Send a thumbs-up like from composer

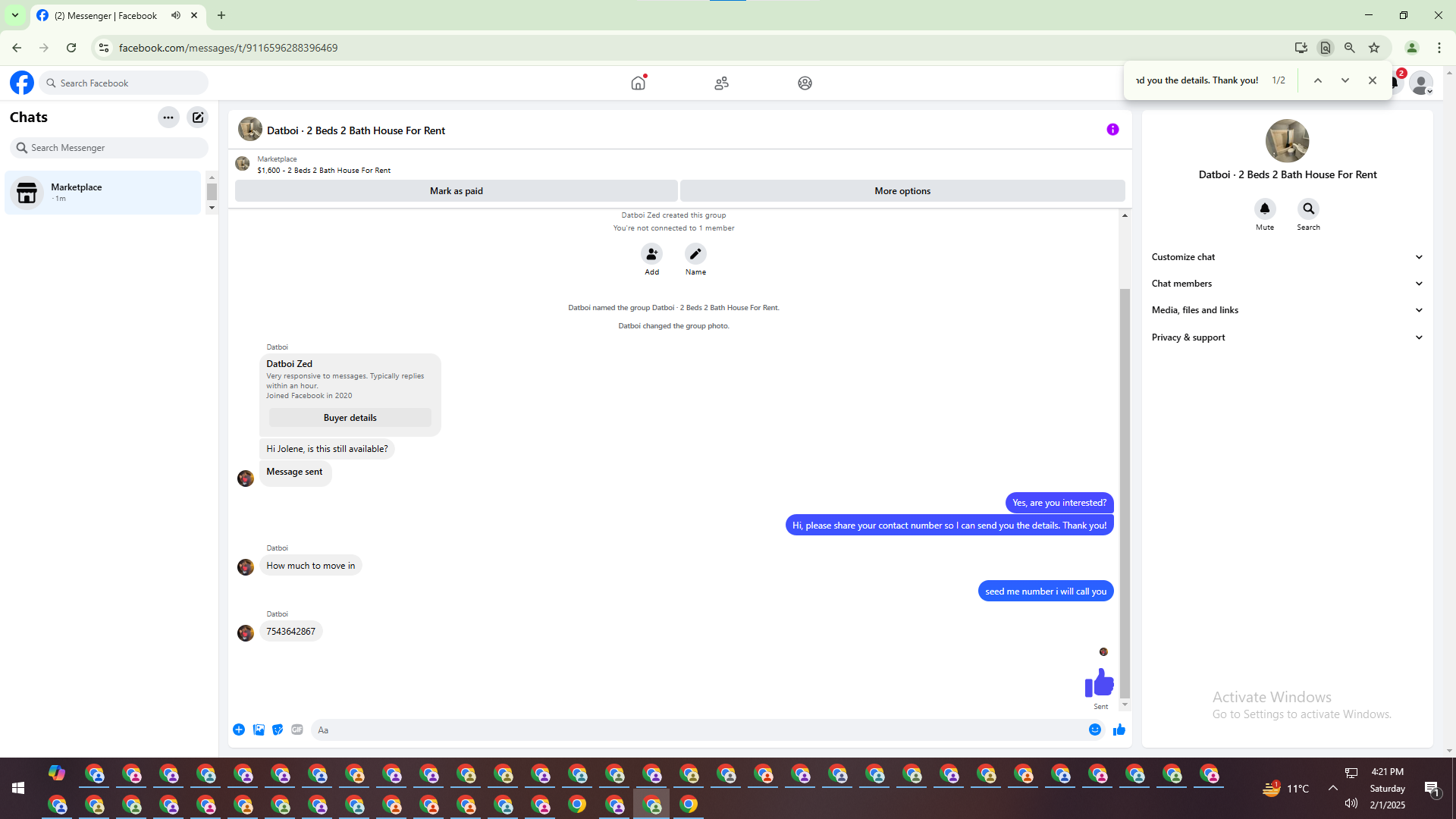(1119, 730)
